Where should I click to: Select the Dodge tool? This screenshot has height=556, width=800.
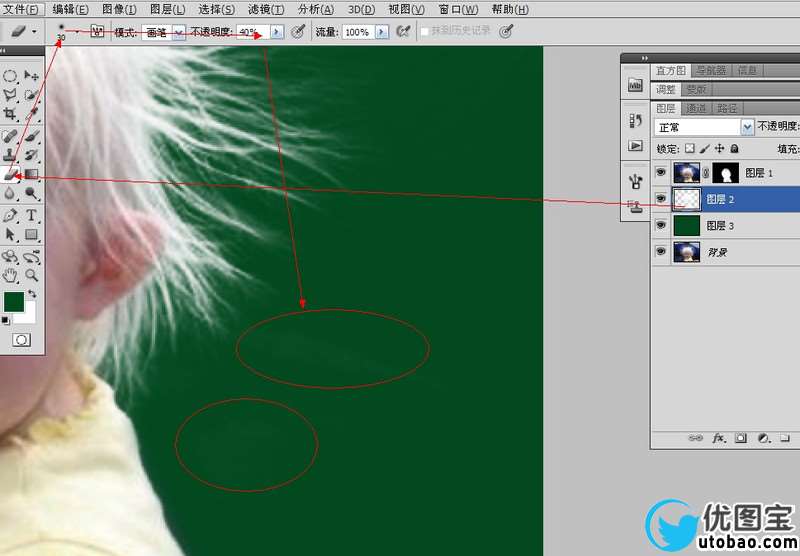tap(32, 193)
